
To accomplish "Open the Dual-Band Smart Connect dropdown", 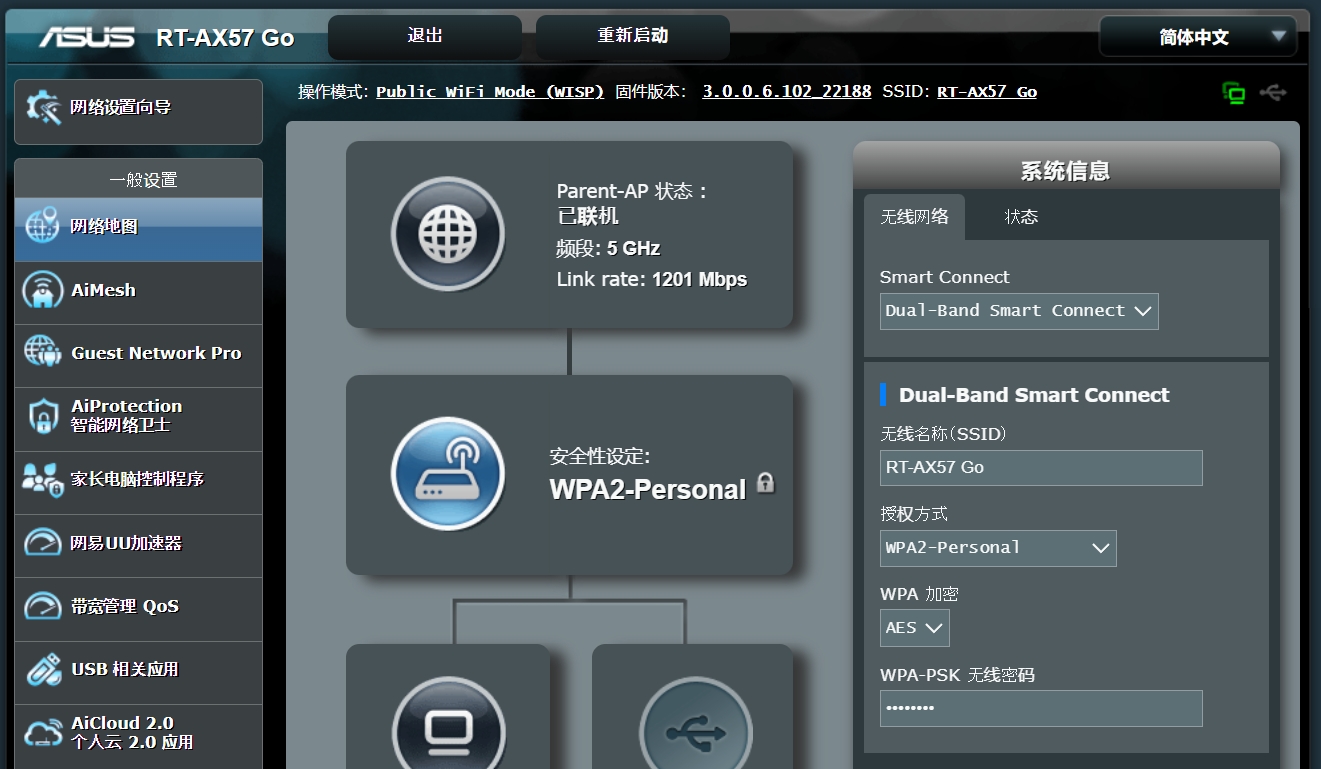I will (1019, 311).
